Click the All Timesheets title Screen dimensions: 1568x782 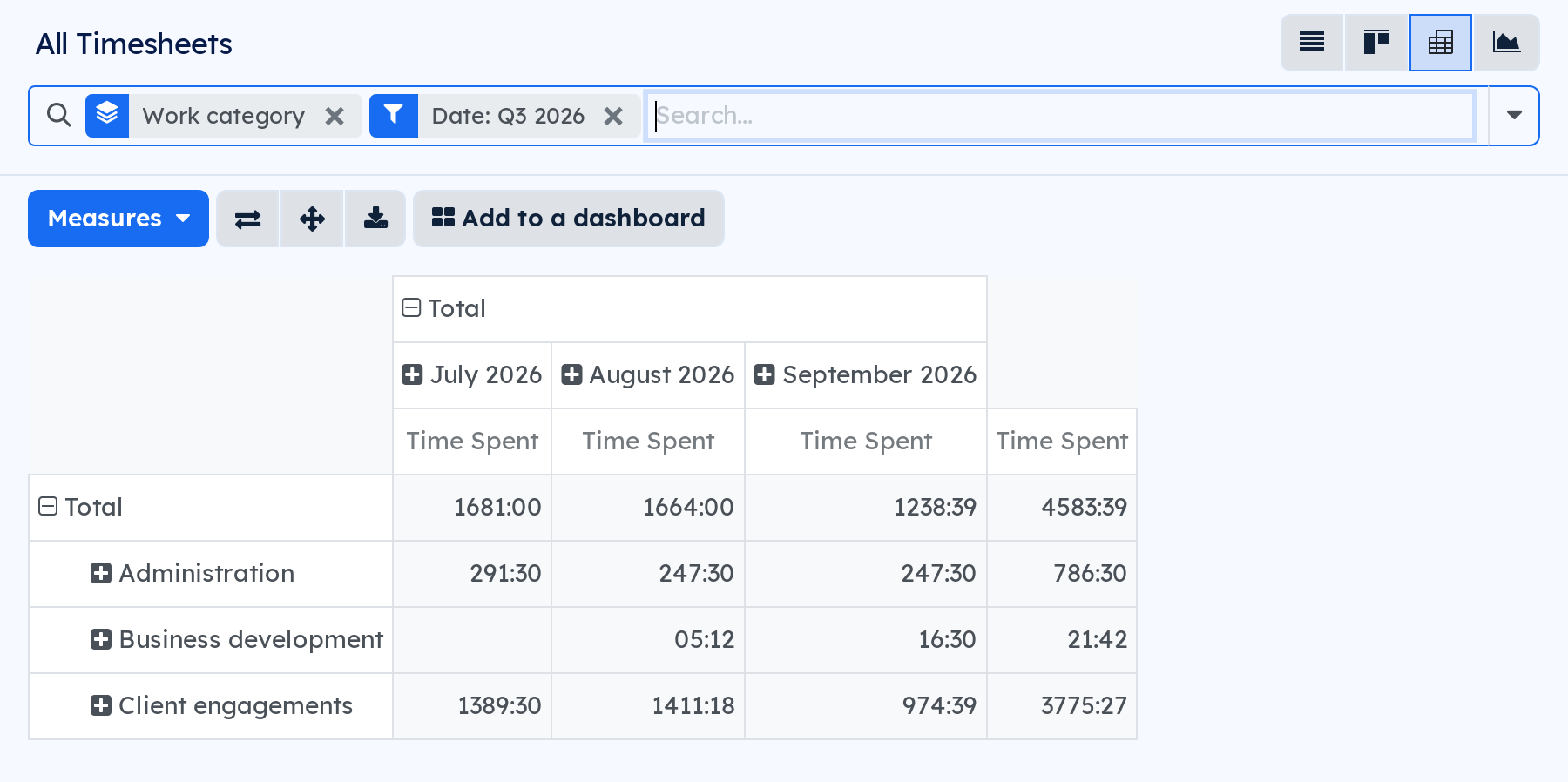134,44
